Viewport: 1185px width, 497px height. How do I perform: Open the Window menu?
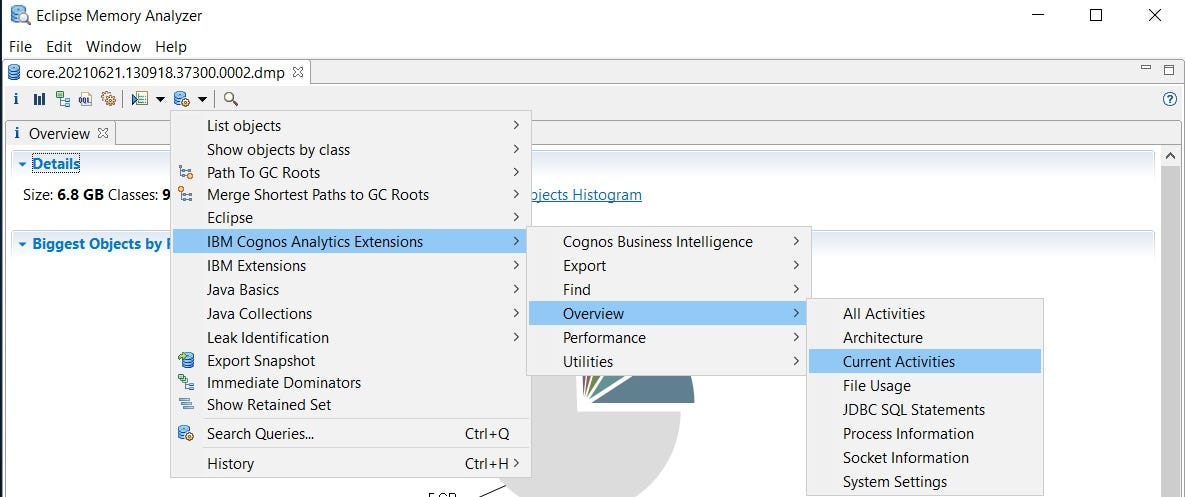(x=113, y=46)
